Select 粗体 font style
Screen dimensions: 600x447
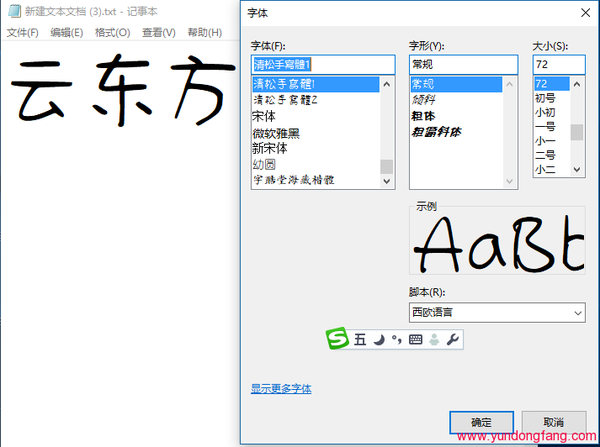click(456, 116)
